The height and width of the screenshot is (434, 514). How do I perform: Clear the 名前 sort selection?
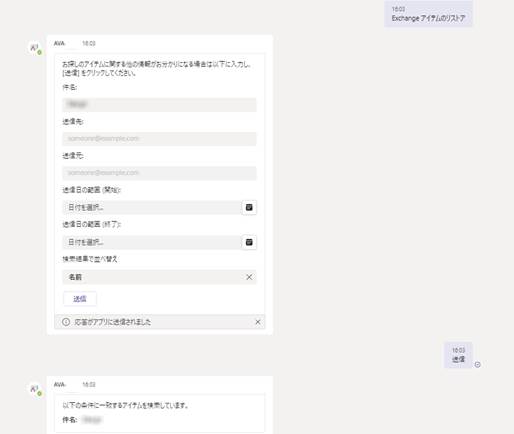click(249, 277)
